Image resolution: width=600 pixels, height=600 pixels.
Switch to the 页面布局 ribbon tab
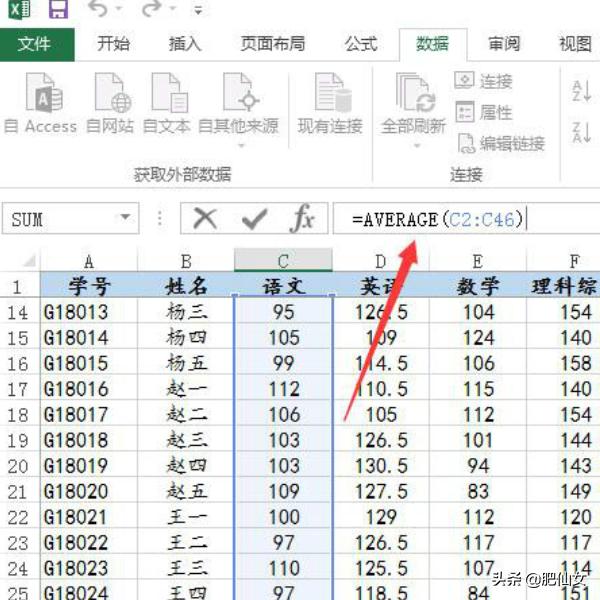pyautogui.click(x=272, y=44)
